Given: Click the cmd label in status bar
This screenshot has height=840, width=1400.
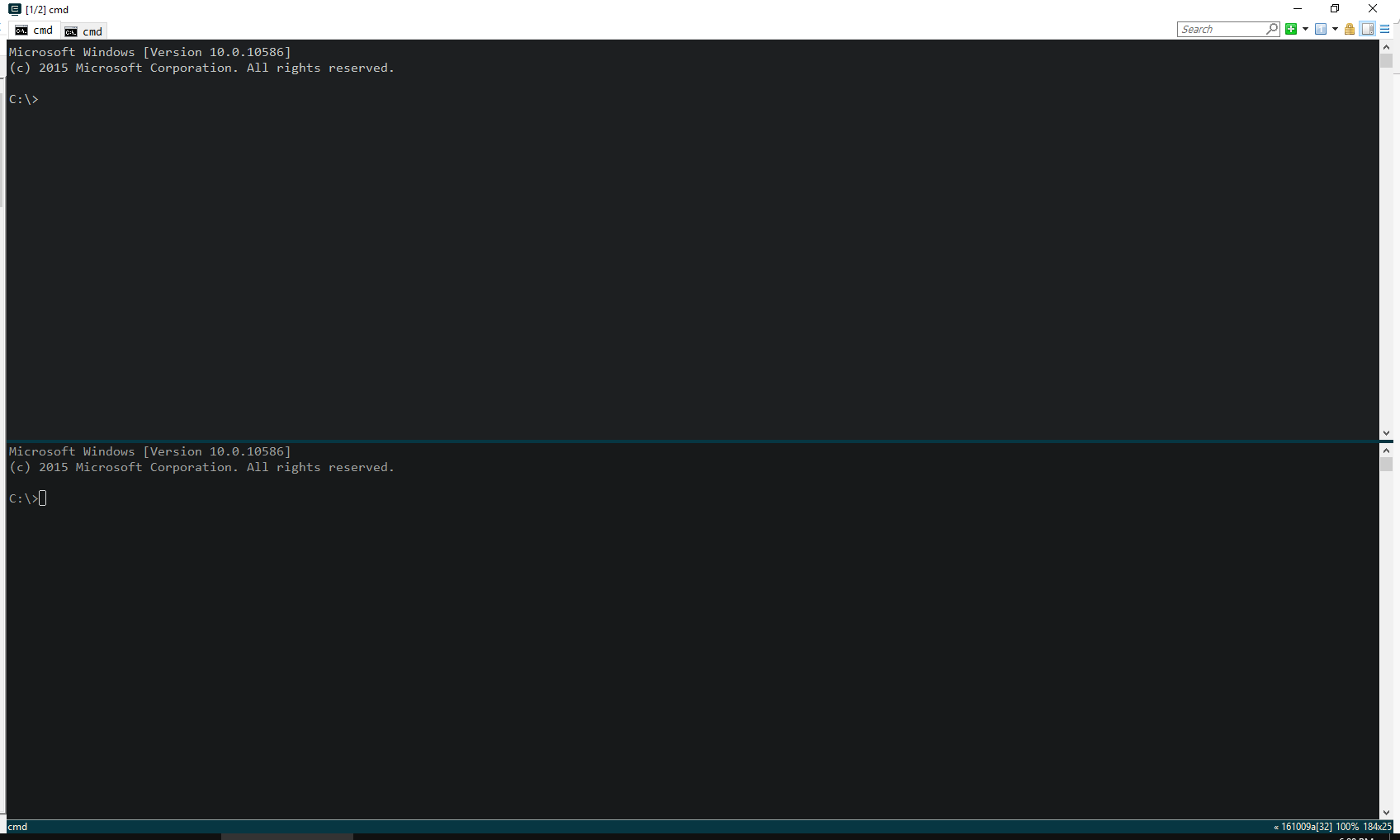Looking at the screenshot, I should (17, 827).
